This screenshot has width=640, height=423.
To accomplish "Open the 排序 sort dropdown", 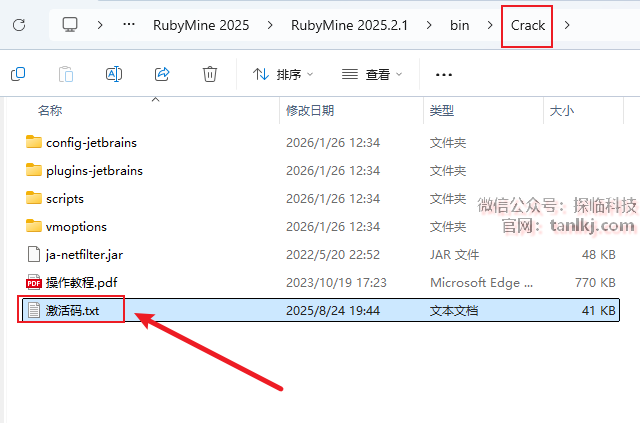I will tap(283, 74).
